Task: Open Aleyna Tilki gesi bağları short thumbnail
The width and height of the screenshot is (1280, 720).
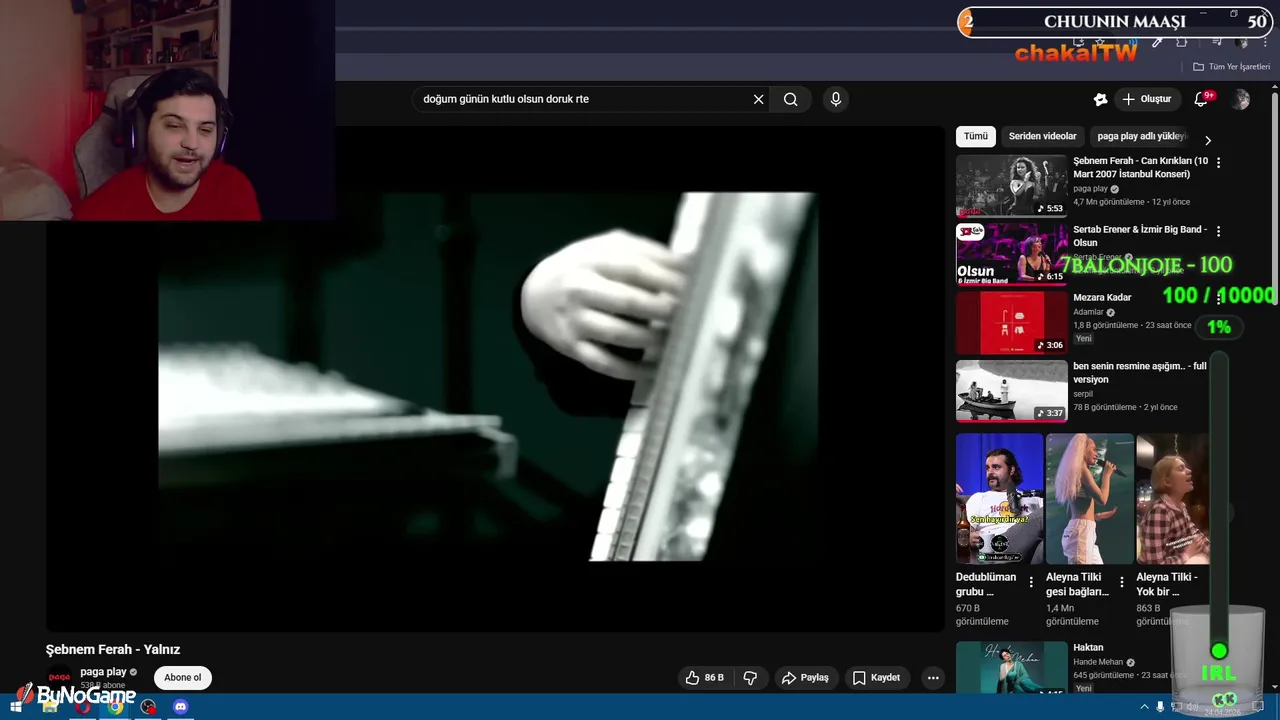Action: coord(1089,498)
